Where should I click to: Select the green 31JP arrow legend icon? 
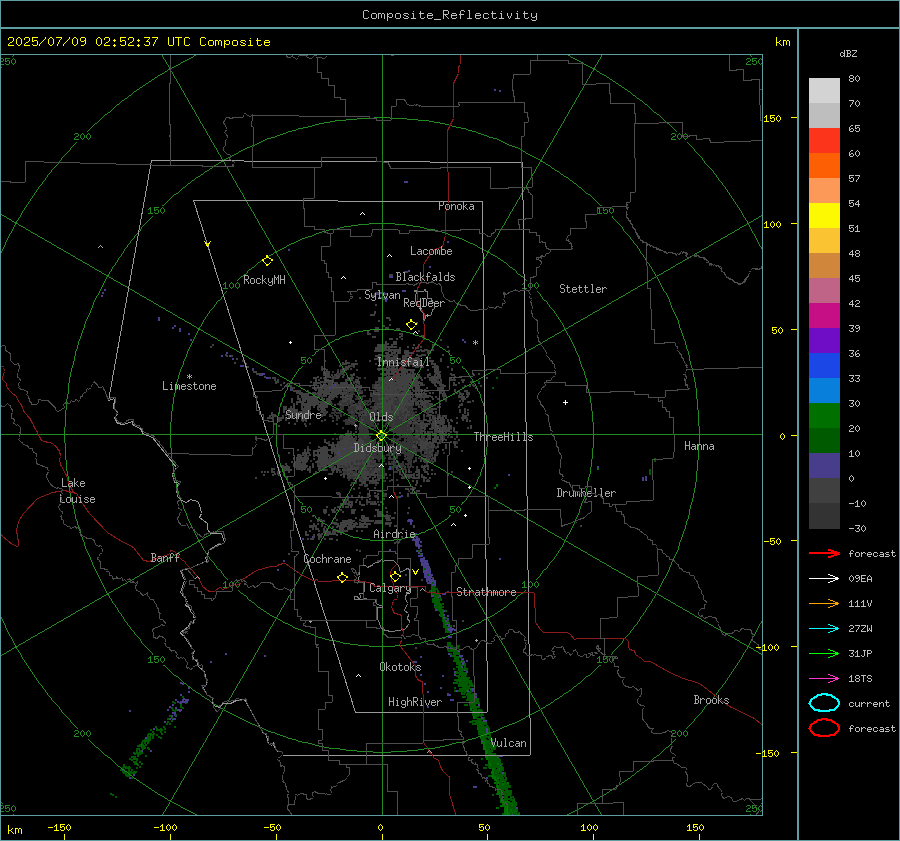click(824, 653)
